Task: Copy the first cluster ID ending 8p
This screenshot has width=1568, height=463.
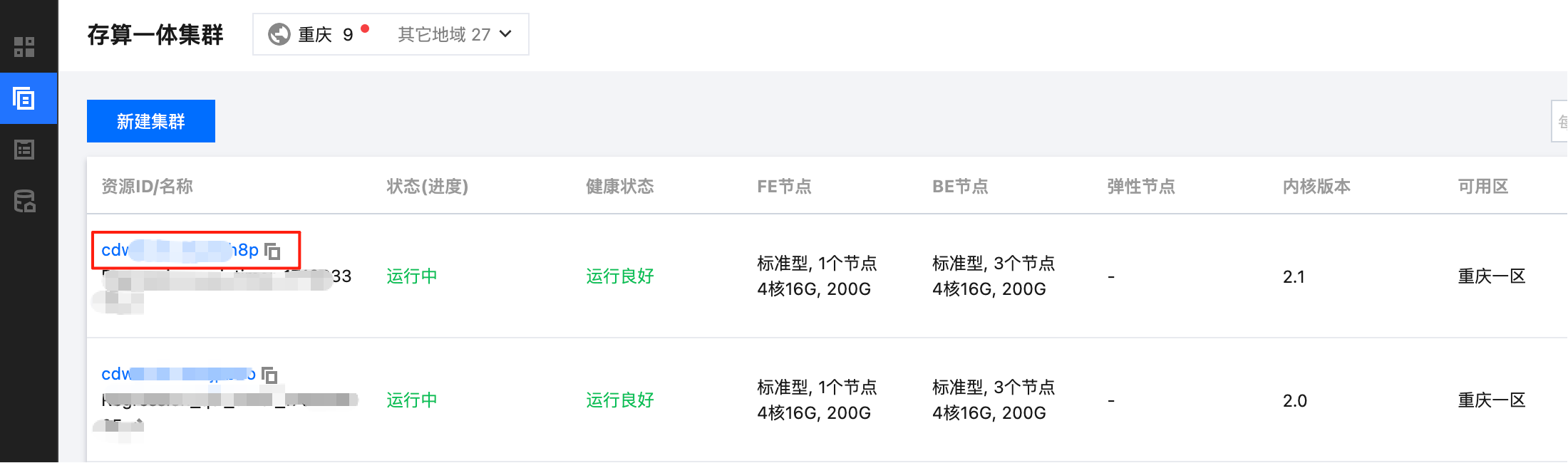Action: point(272,251)
